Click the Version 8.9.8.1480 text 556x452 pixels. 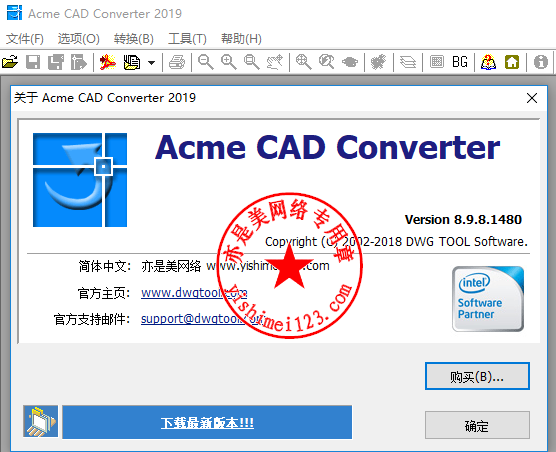(x=463, y=219)
